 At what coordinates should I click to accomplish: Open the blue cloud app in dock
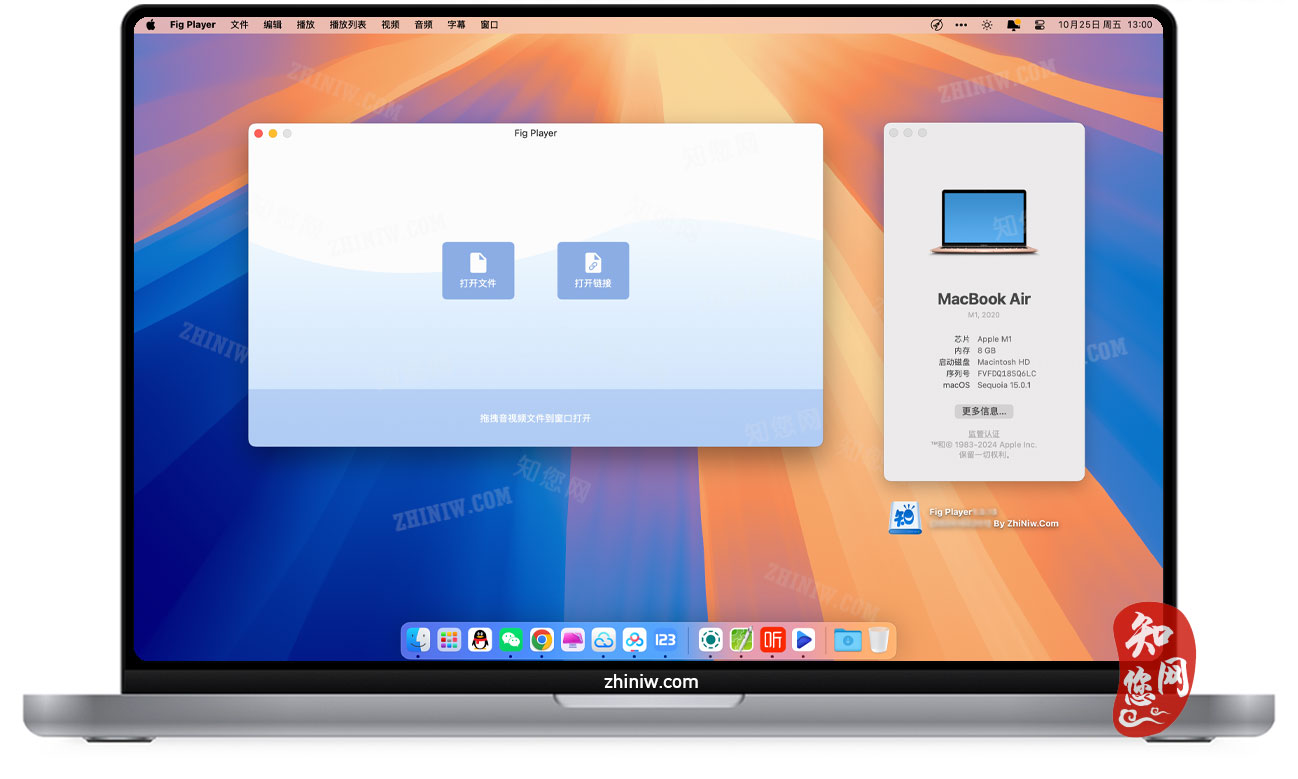603,640
